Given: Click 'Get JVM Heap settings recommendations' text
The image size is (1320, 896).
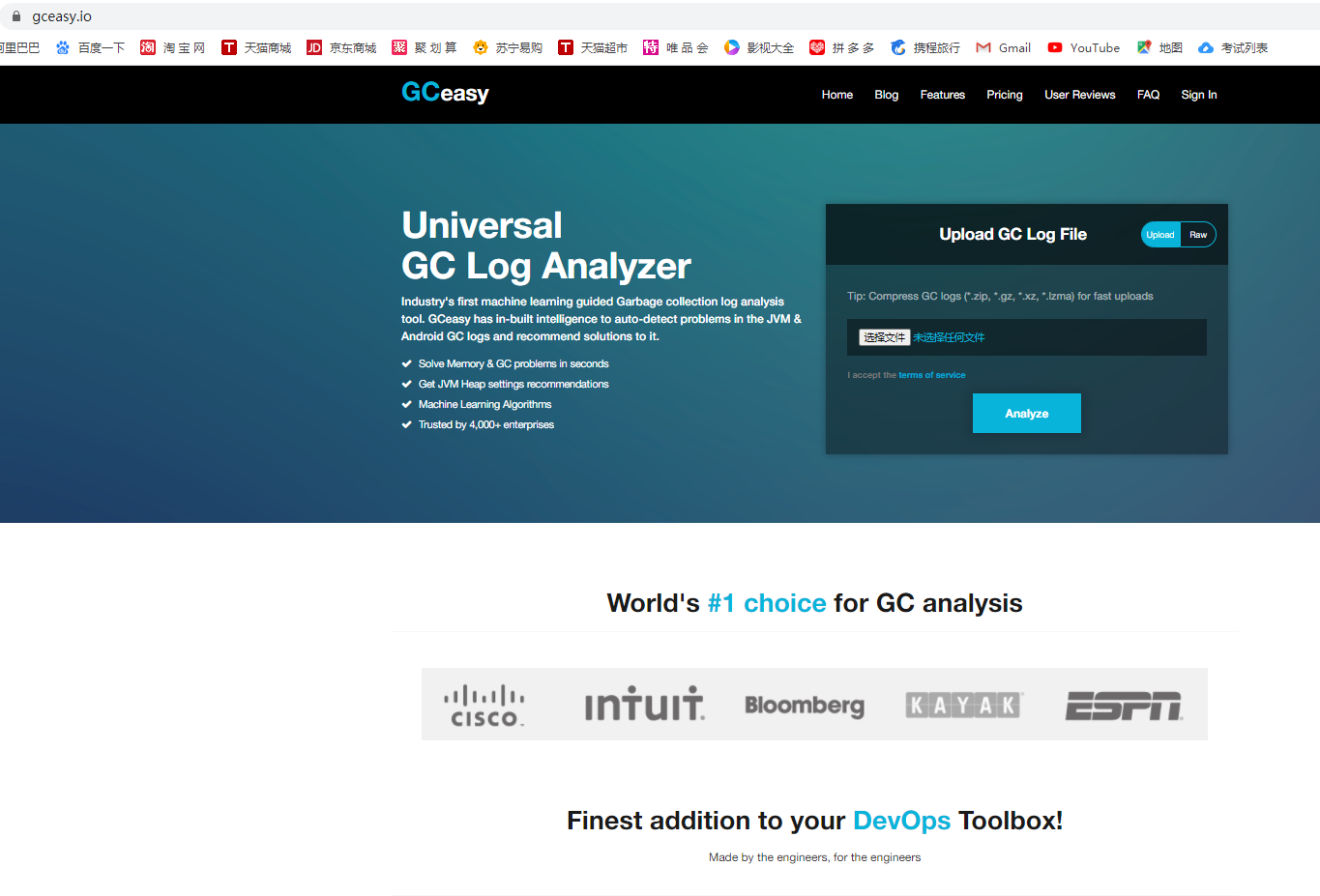Looking at the screenshot, I should coord(513,385).
